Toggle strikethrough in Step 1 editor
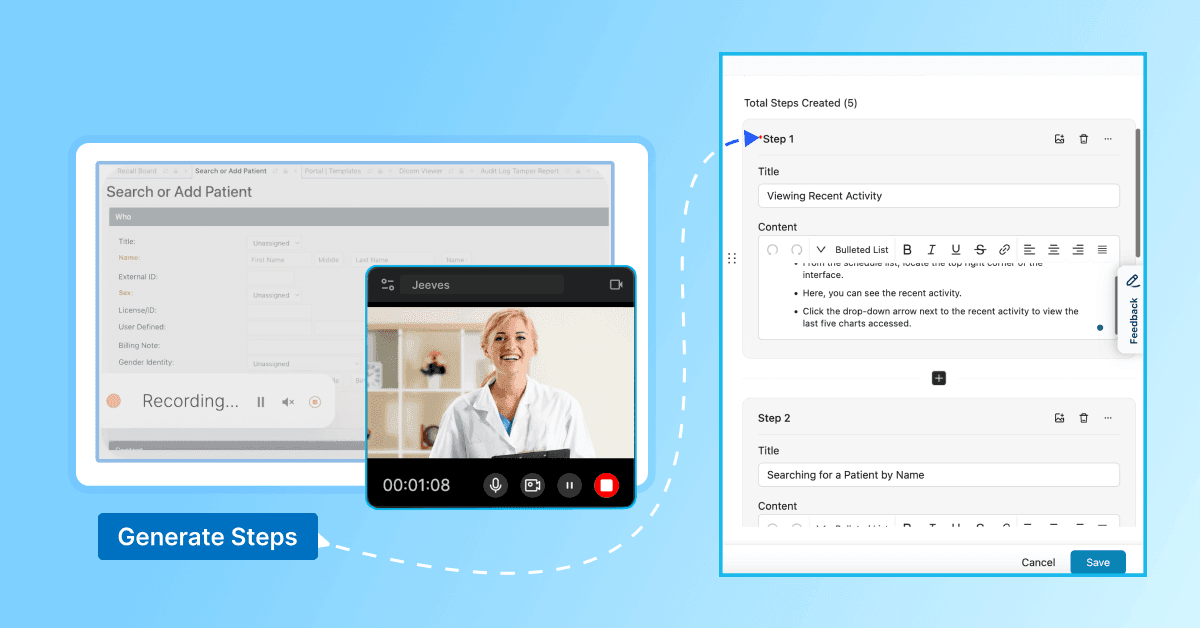This screenshot has height=628, width=1200. [980, 249]
